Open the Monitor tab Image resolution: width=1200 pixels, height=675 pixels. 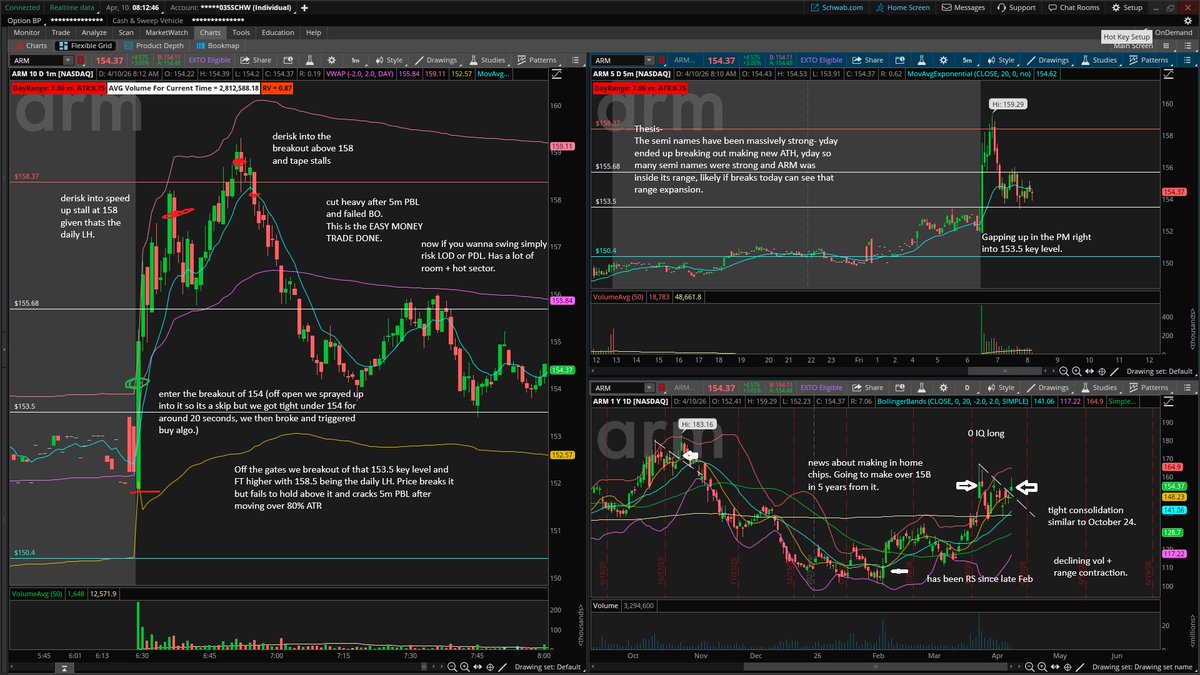pos(26,33)
